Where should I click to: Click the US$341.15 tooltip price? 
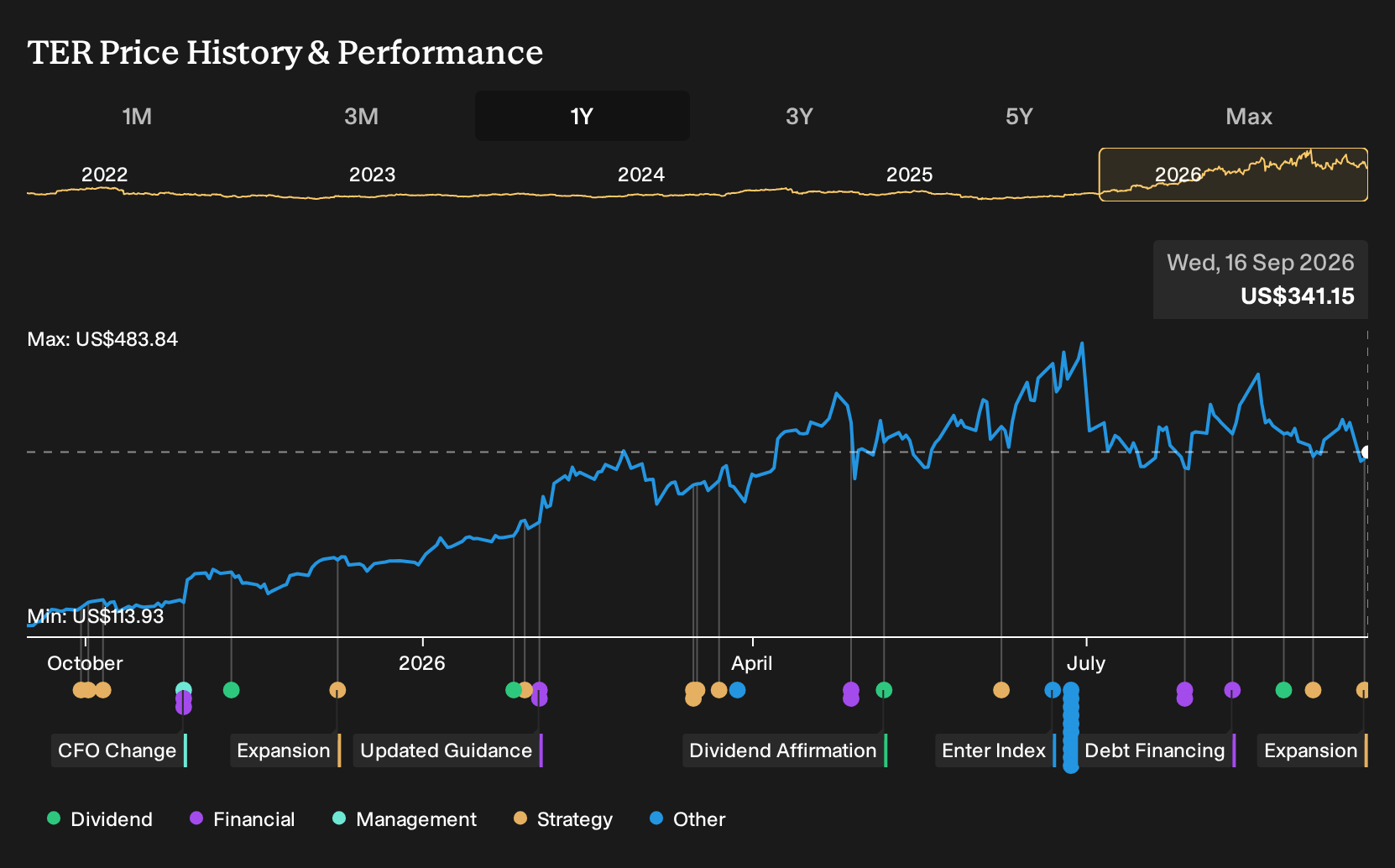[1298, 296]
